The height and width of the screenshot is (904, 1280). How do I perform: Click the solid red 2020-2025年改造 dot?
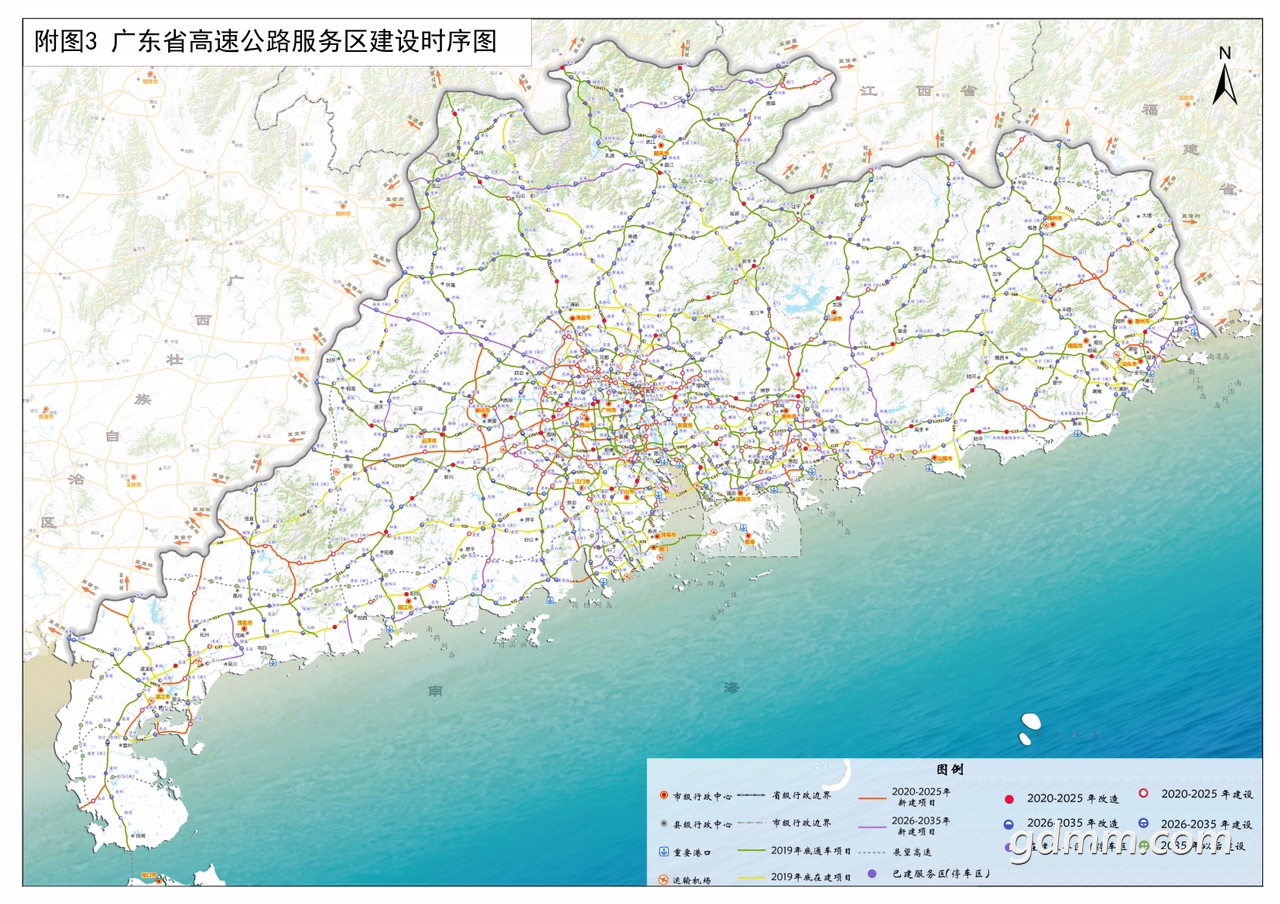click(x=1009, y=799)
